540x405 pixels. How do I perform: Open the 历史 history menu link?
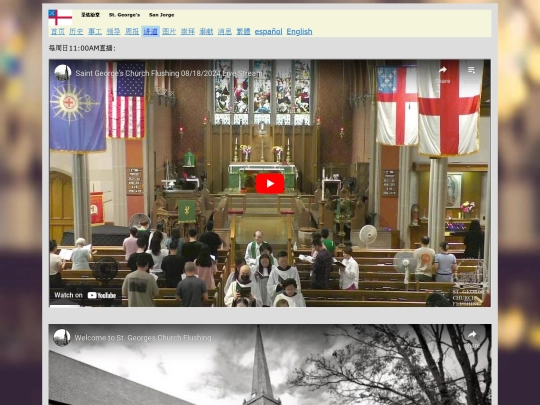(x=76, y=32)
